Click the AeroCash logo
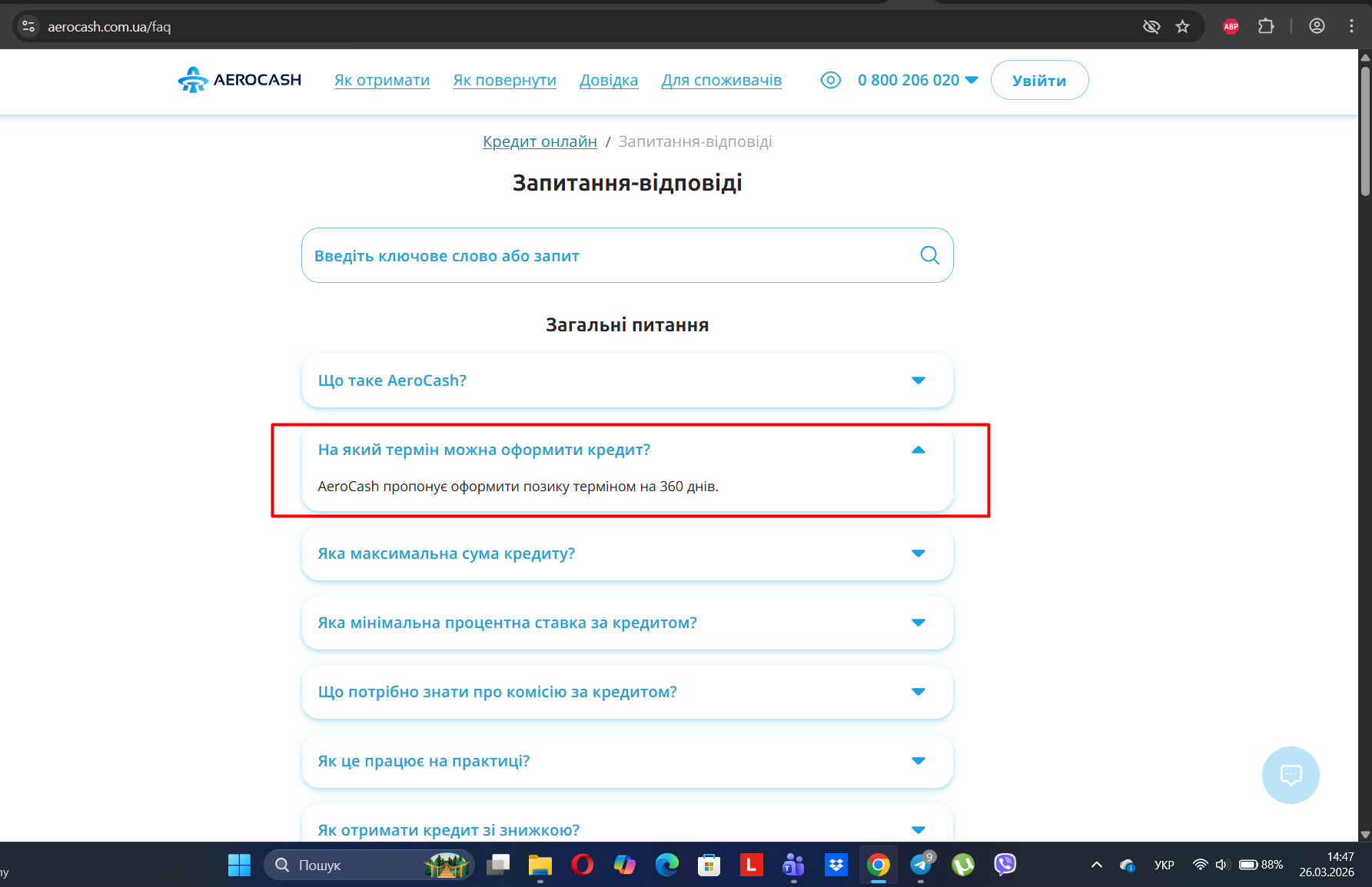The width and height of the screenshot is (1372, 887). (x=239, y=80)
